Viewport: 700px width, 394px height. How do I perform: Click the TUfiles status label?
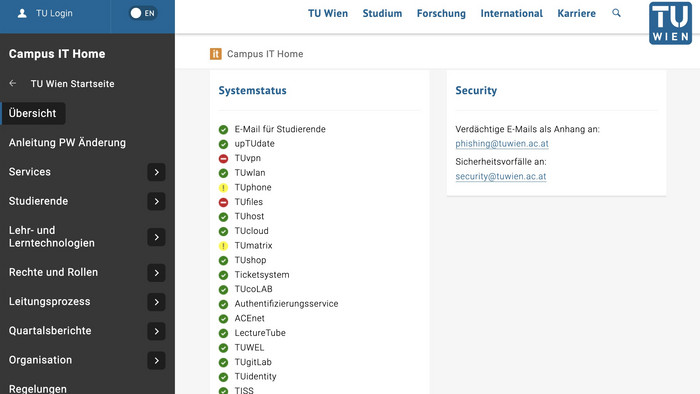click(249, 202)
